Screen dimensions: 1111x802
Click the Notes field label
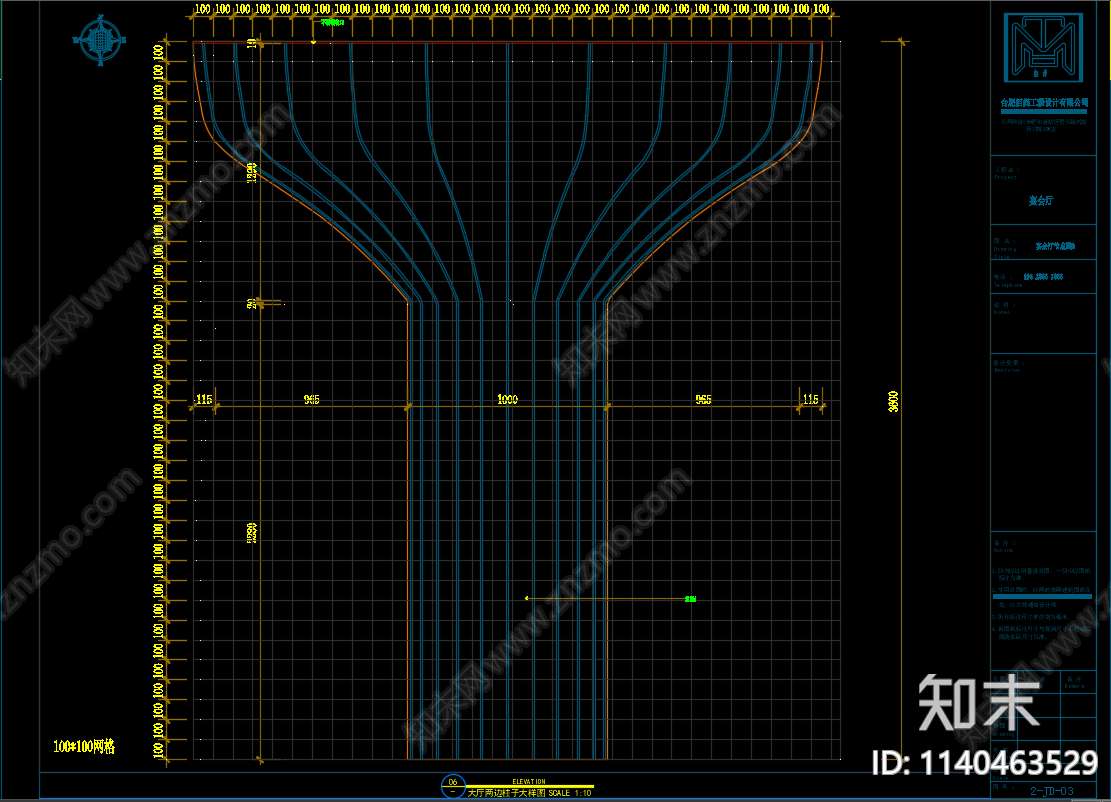tap(1004, 307)
